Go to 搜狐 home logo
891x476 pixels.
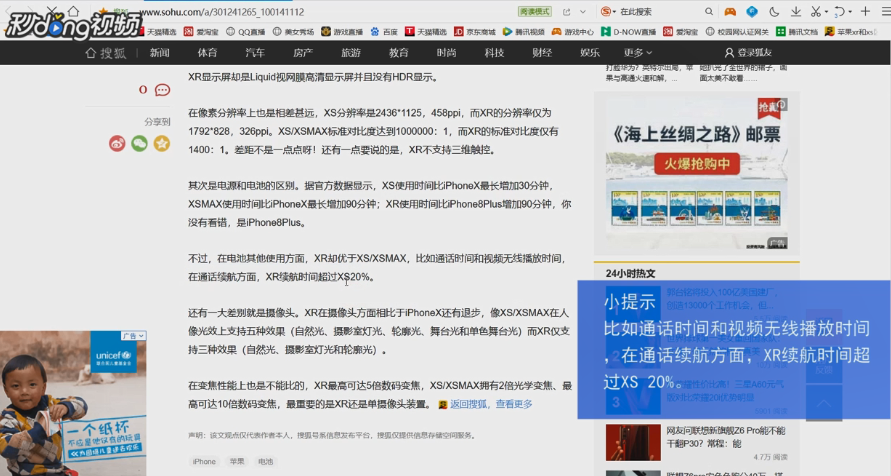point(106,53)
